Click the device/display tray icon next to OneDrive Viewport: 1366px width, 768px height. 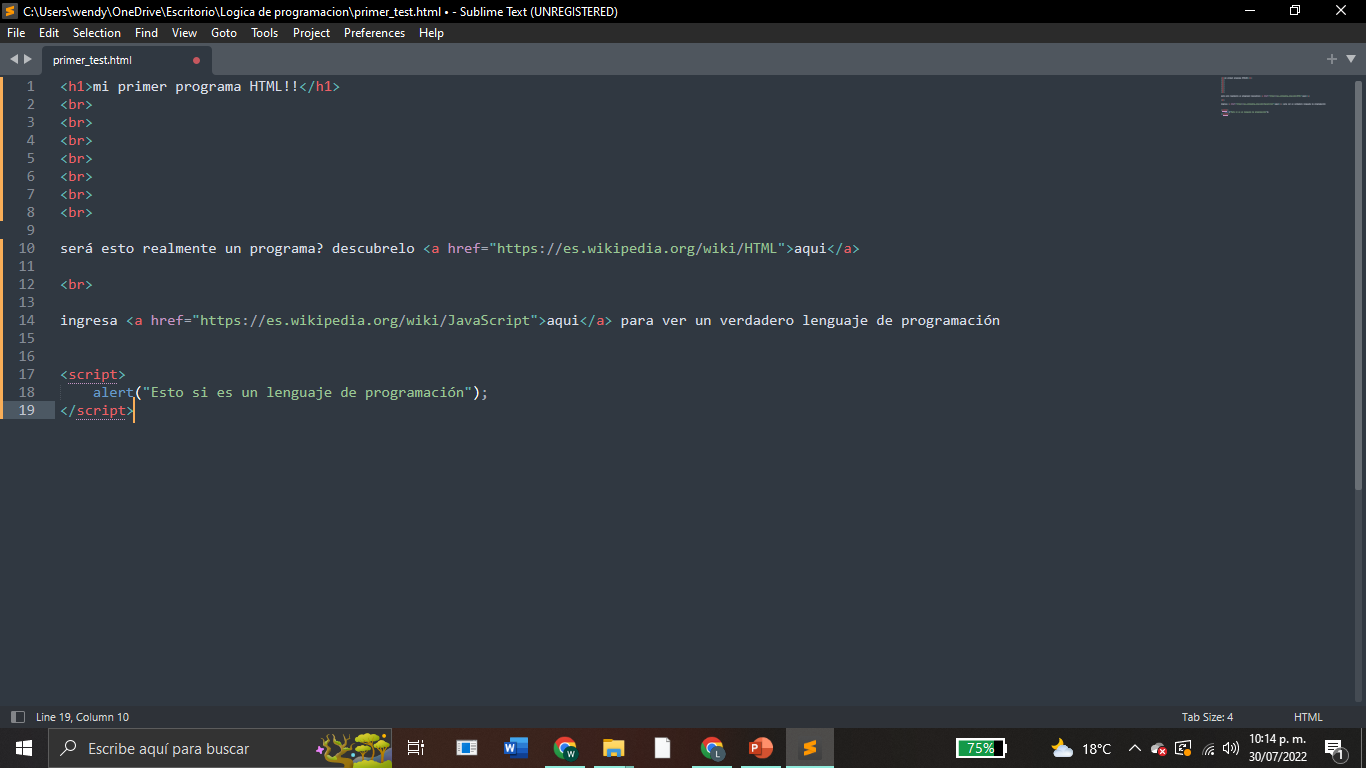(x=1184, y=748)
